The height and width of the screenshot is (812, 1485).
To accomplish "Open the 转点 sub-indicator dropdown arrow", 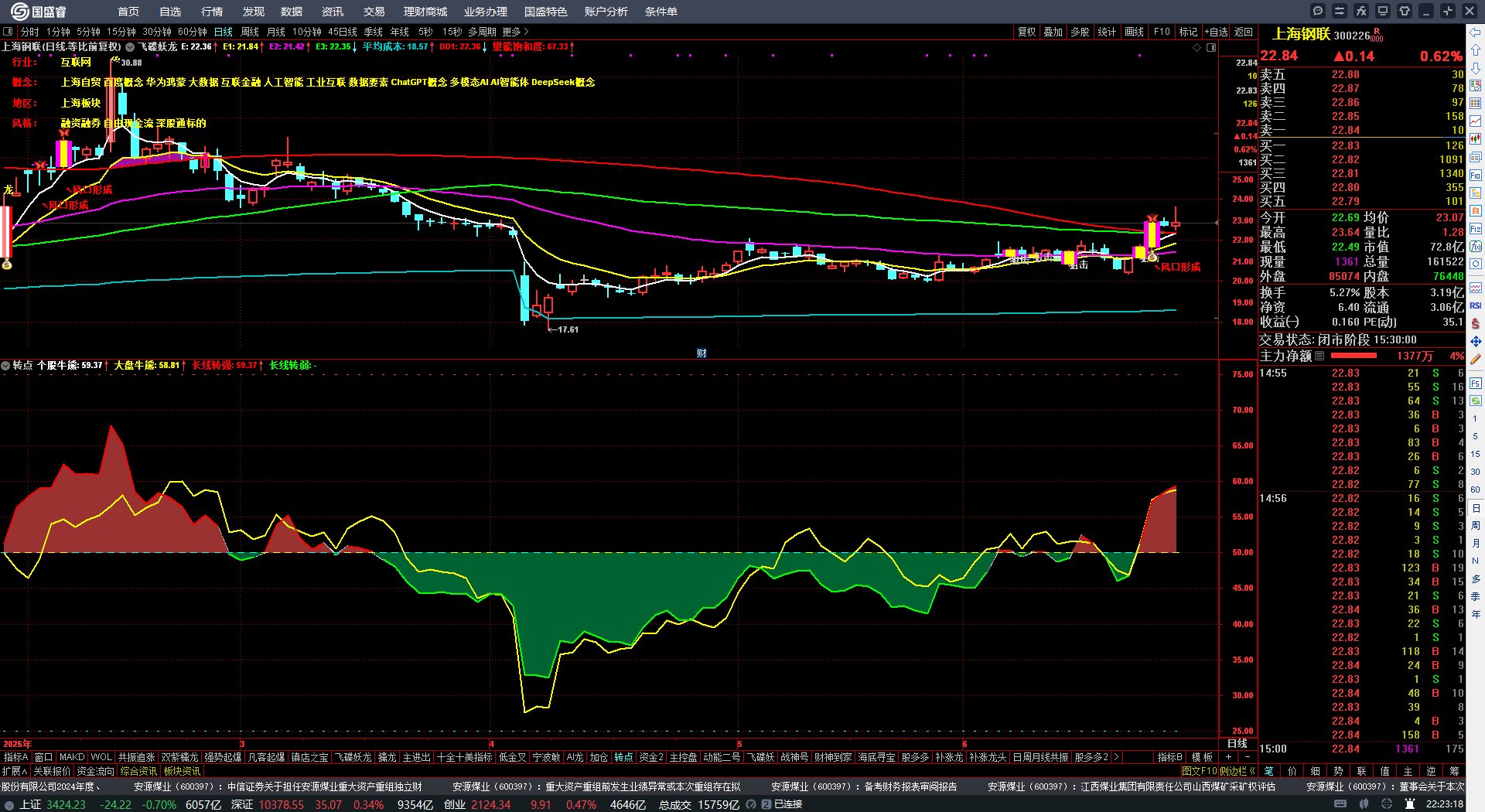I will click(5, 365).
